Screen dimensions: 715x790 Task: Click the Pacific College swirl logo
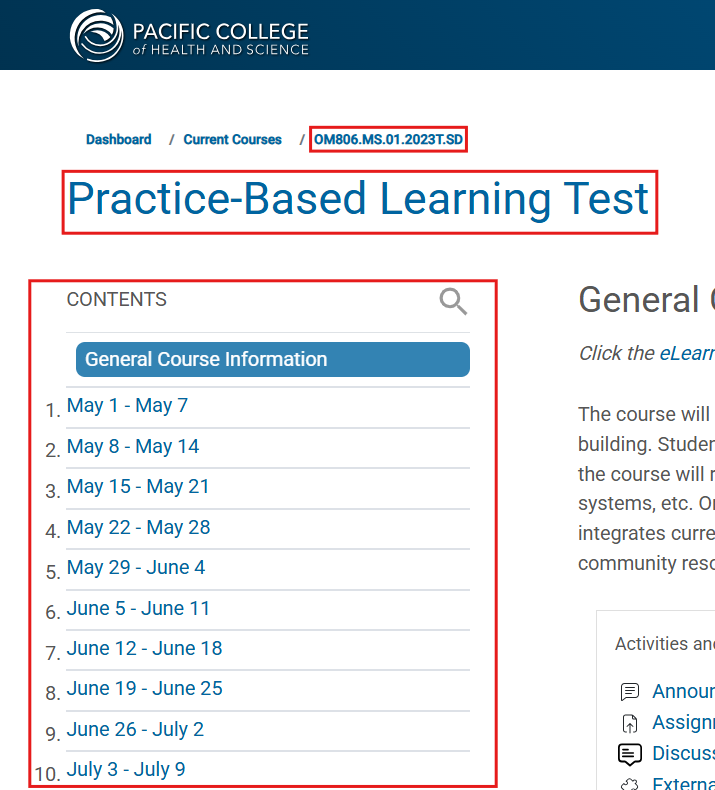click(x=96, y=36)
